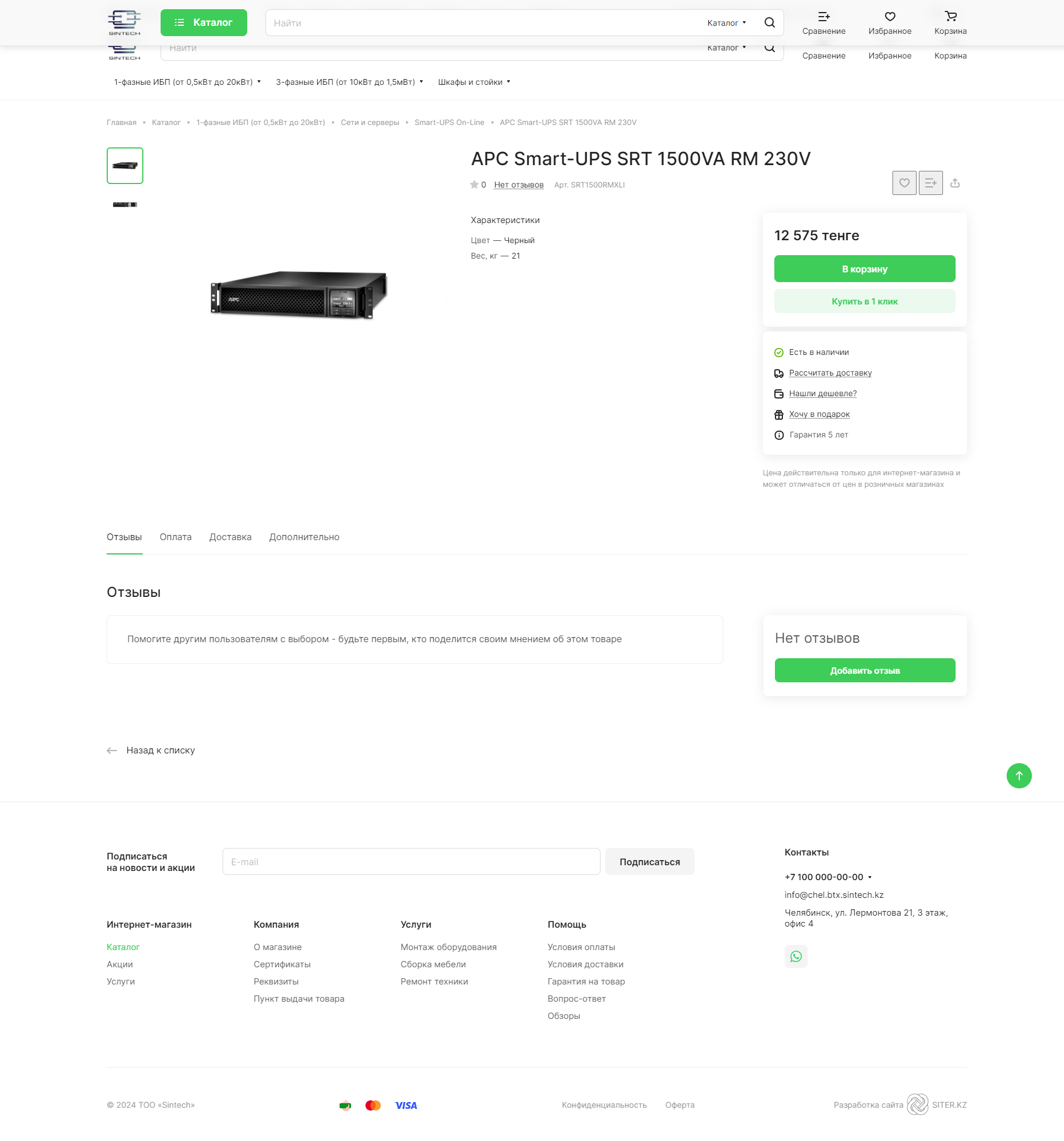Open footer Акции link
Viewport: 1064px width, 1141px height.
[119, 964]
